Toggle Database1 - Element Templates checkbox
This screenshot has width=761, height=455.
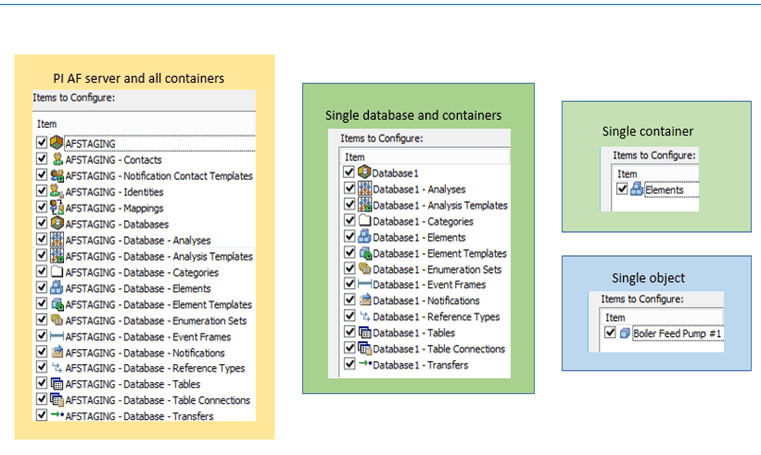pyautogui.click(x=349, y=252)
